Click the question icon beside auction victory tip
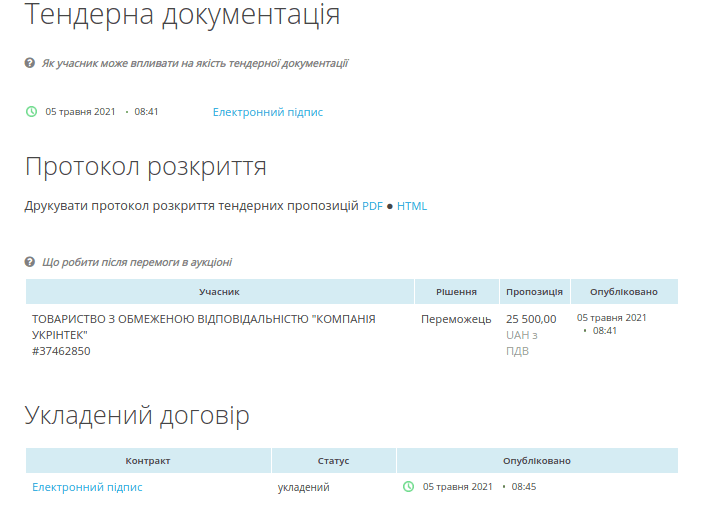This screenshot has height=511, width=707. (30, 262)
